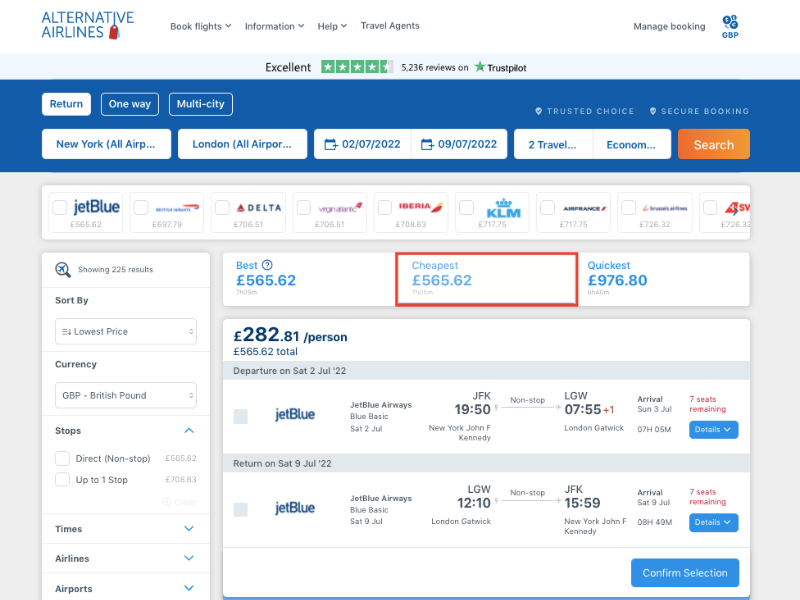Open the Book flights dropdown menu
The height and width of the screenshot is (600, 800).
point(201,26)
